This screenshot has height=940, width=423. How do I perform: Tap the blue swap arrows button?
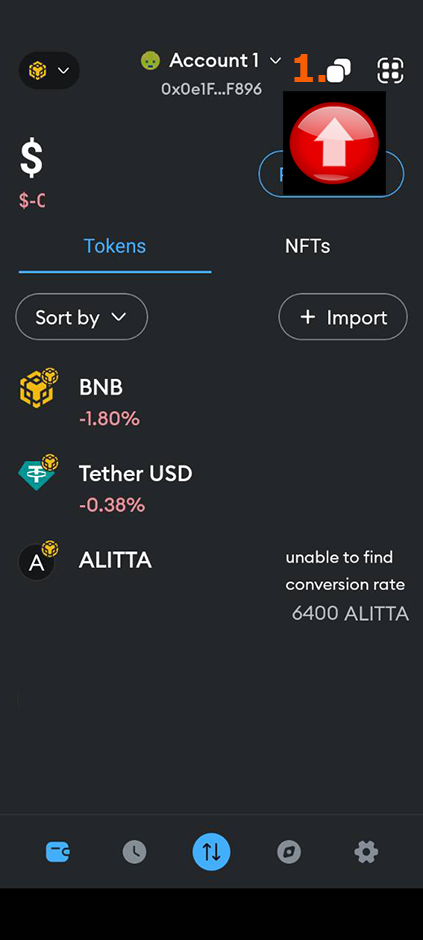click(x=212, y=851)
